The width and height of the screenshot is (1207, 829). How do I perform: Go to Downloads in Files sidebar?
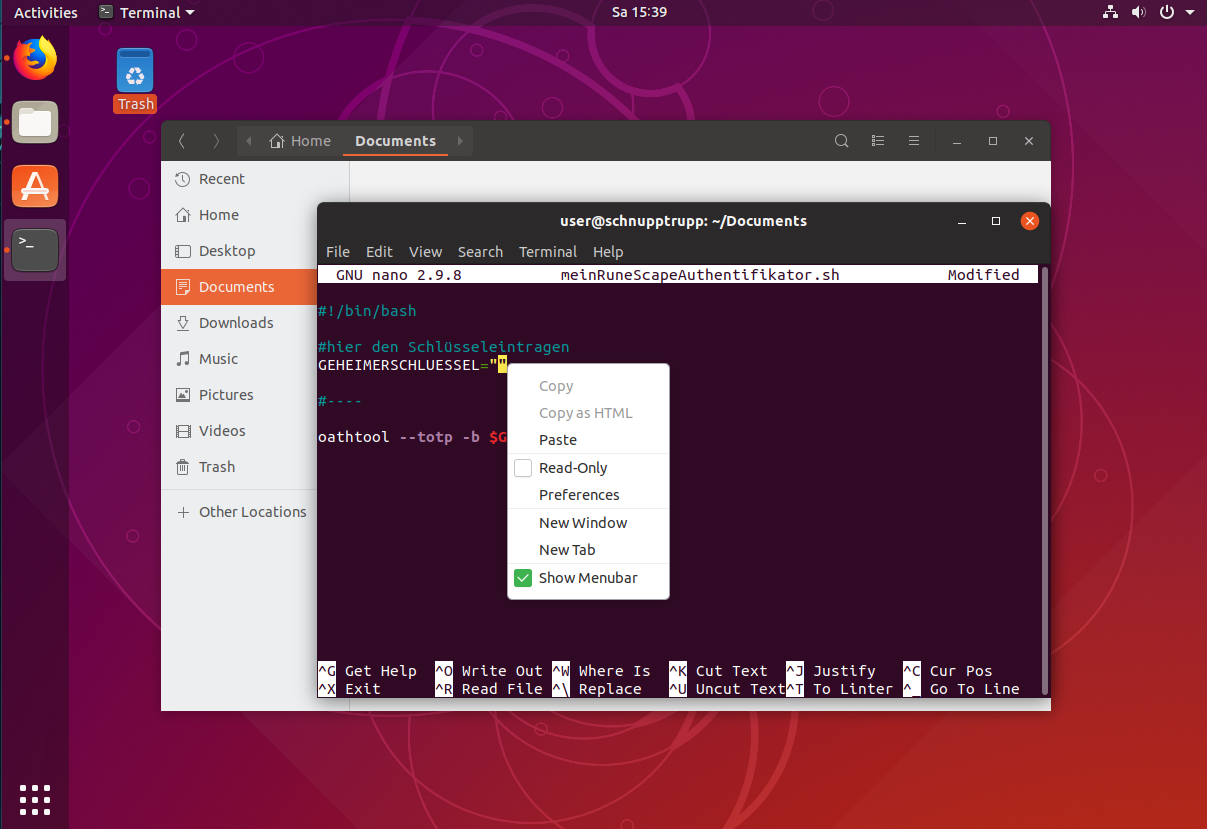235,323
